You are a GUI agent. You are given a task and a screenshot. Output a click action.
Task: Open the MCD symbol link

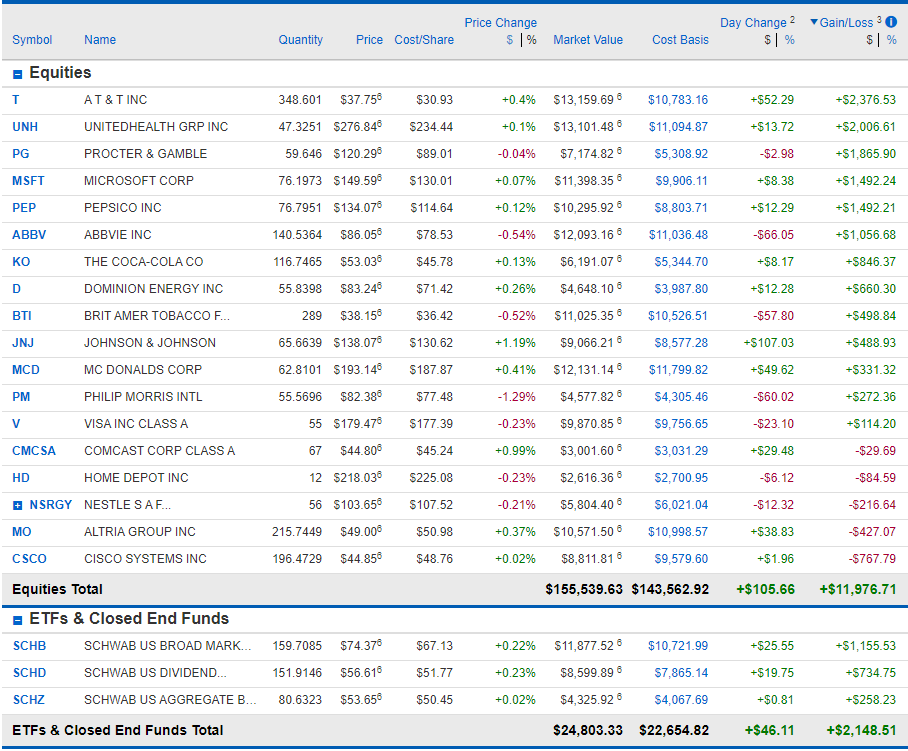tap(25, 370)
